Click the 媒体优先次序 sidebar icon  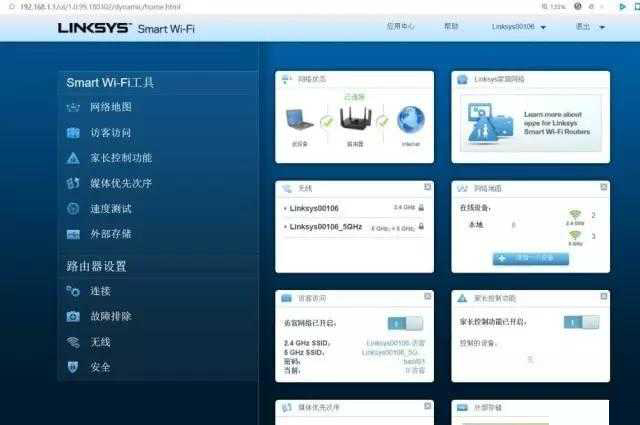(x=73, y=183)
